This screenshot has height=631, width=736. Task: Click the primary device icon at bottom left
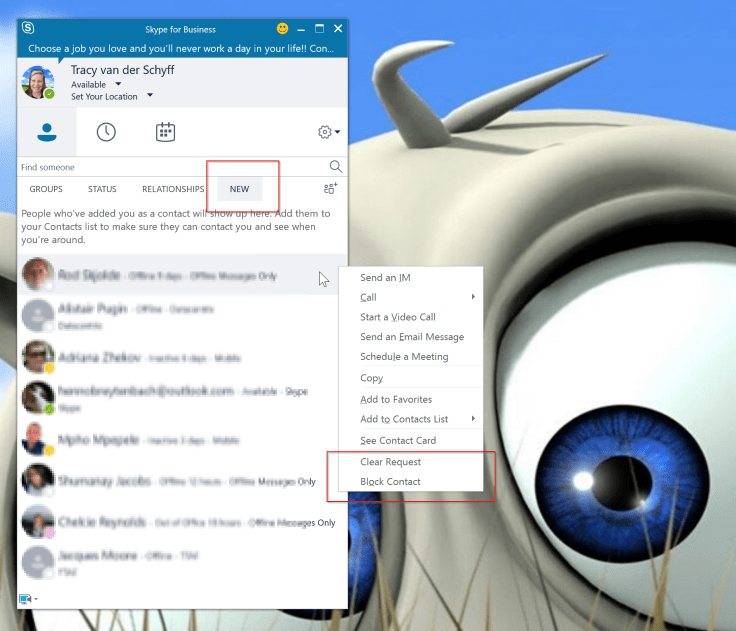click(x=25, y=599)
